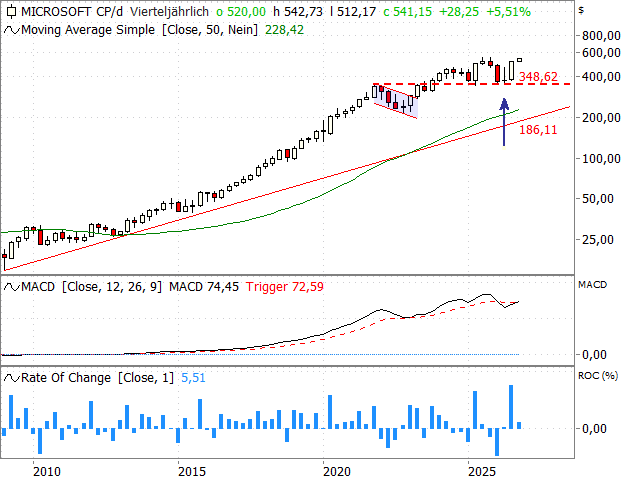640x480 pixels.
Task: Click the shaded flag pattern on the price chart
Action: (395, 101)
